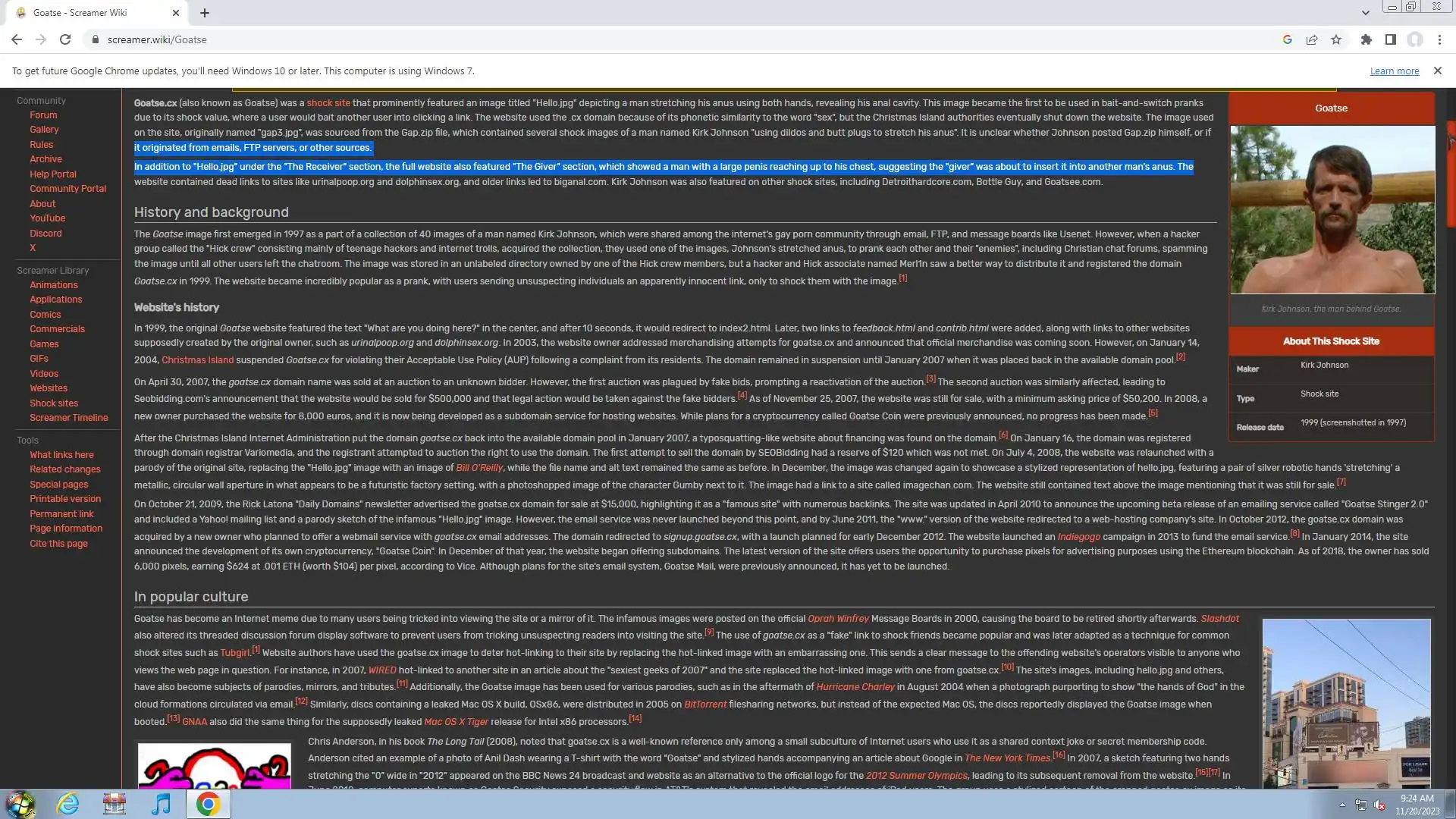1456x819 pixels.
Task: Open the Chrome three-dot menu
Action: pos(1439,39)
